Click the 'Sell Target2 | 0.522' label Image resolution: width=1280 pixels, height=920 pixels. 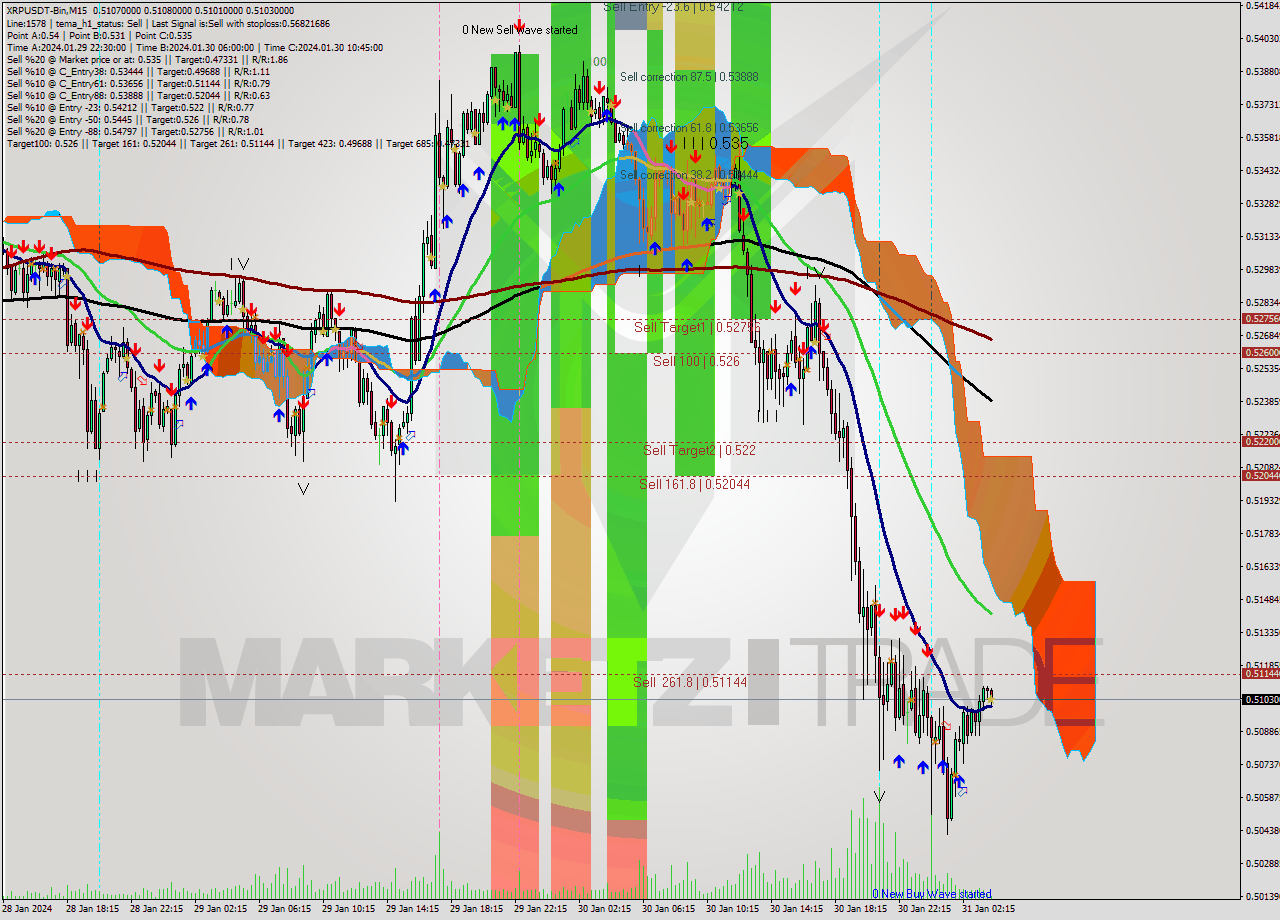pos(700,450)
